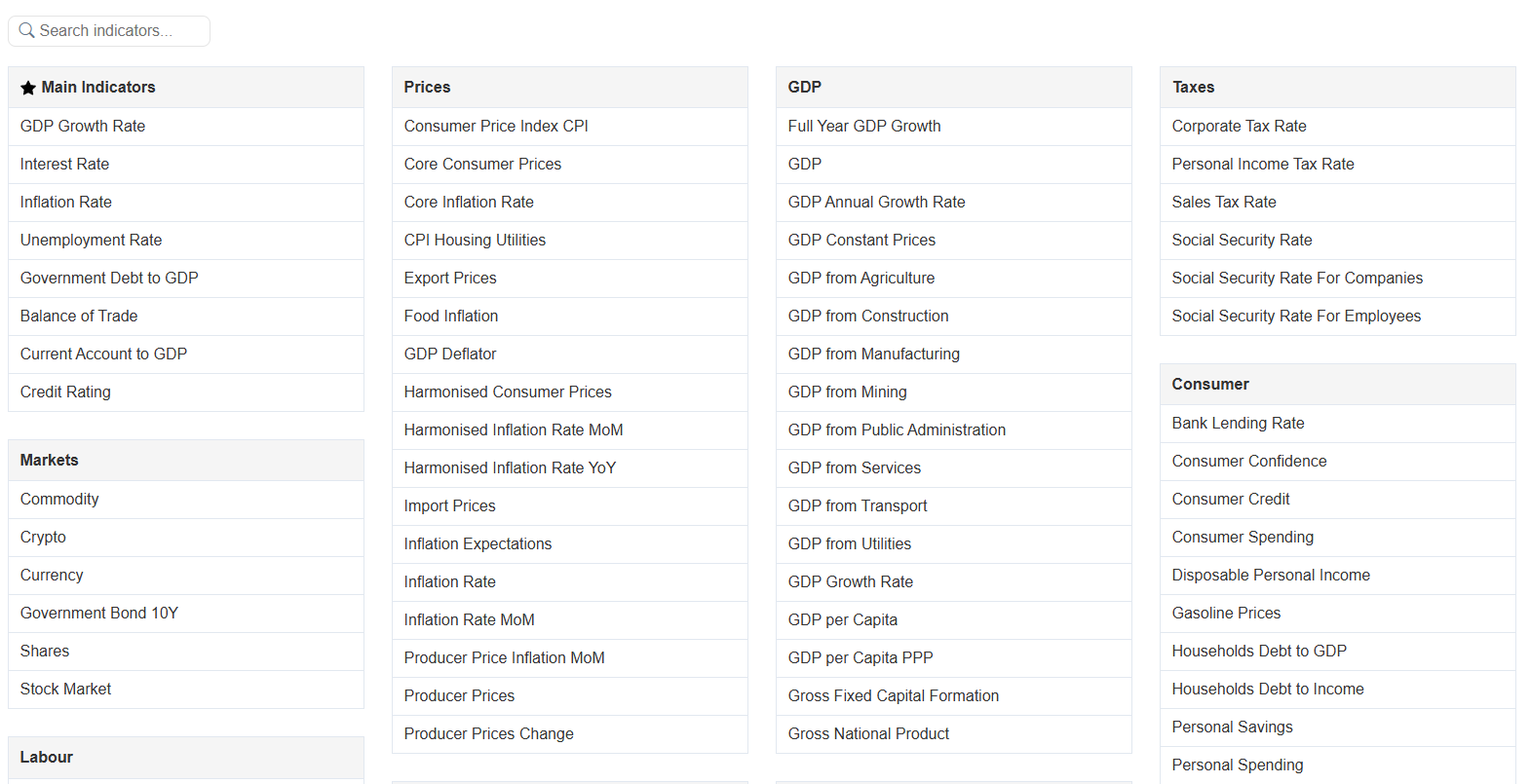Open Full Year GDP Growth
1530x784 pixels.
(x=864, y=126)
